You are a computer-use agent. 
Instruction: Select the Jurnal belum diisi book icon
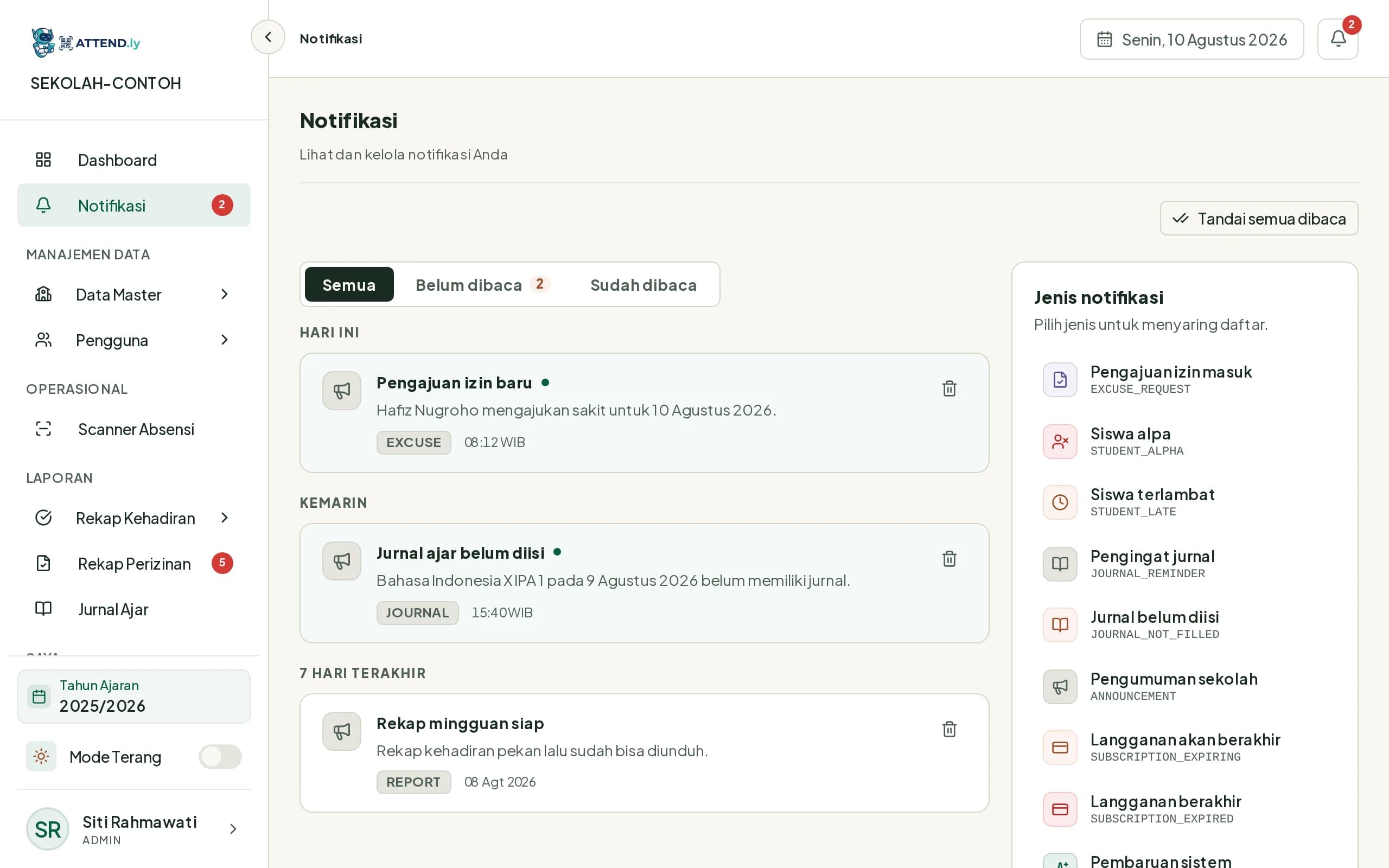tap(1060, 625)
